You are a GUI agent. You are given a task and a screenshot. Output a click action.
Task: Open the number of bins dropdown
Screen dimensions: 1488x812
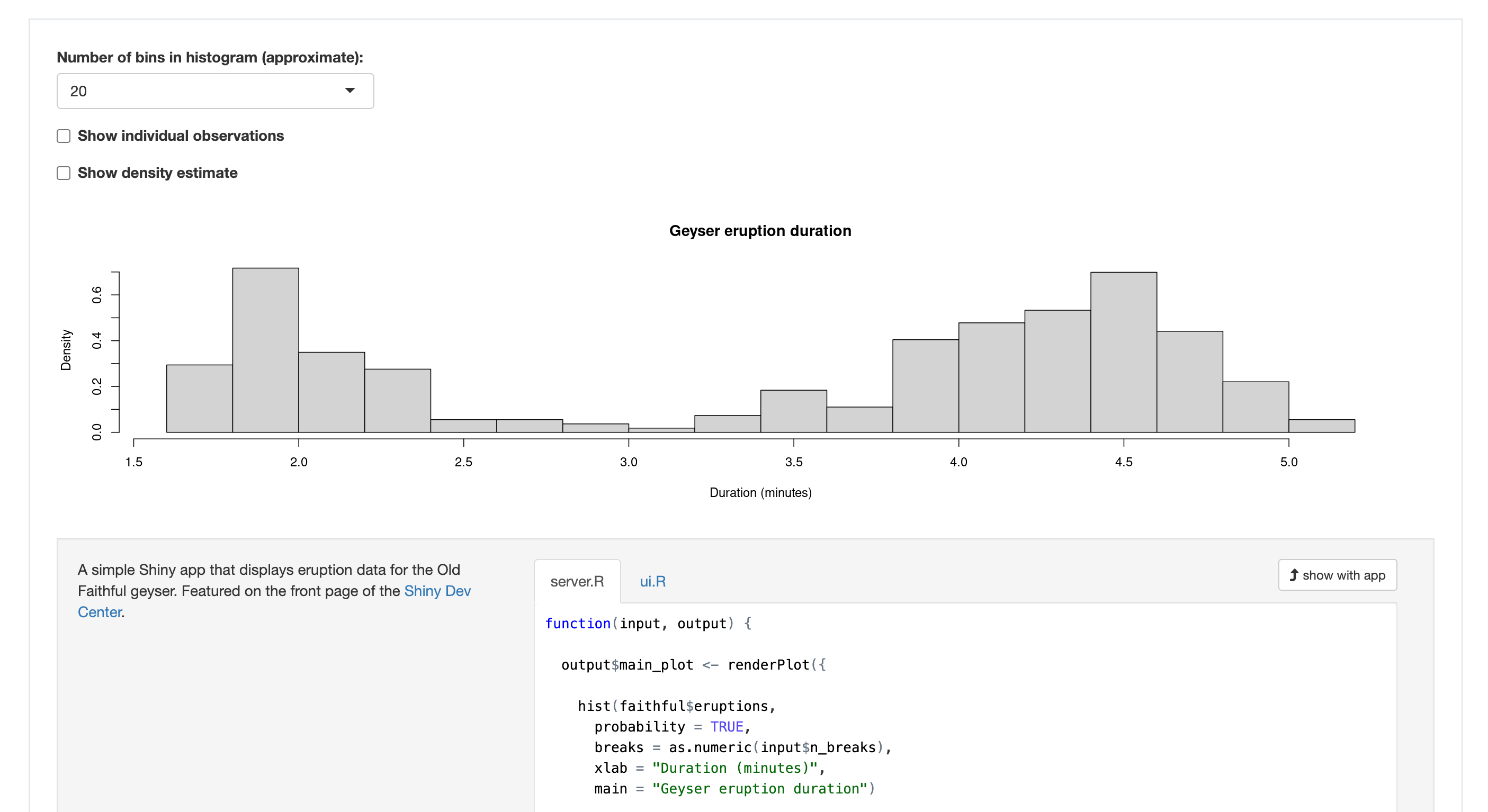[x=215, y=91]
